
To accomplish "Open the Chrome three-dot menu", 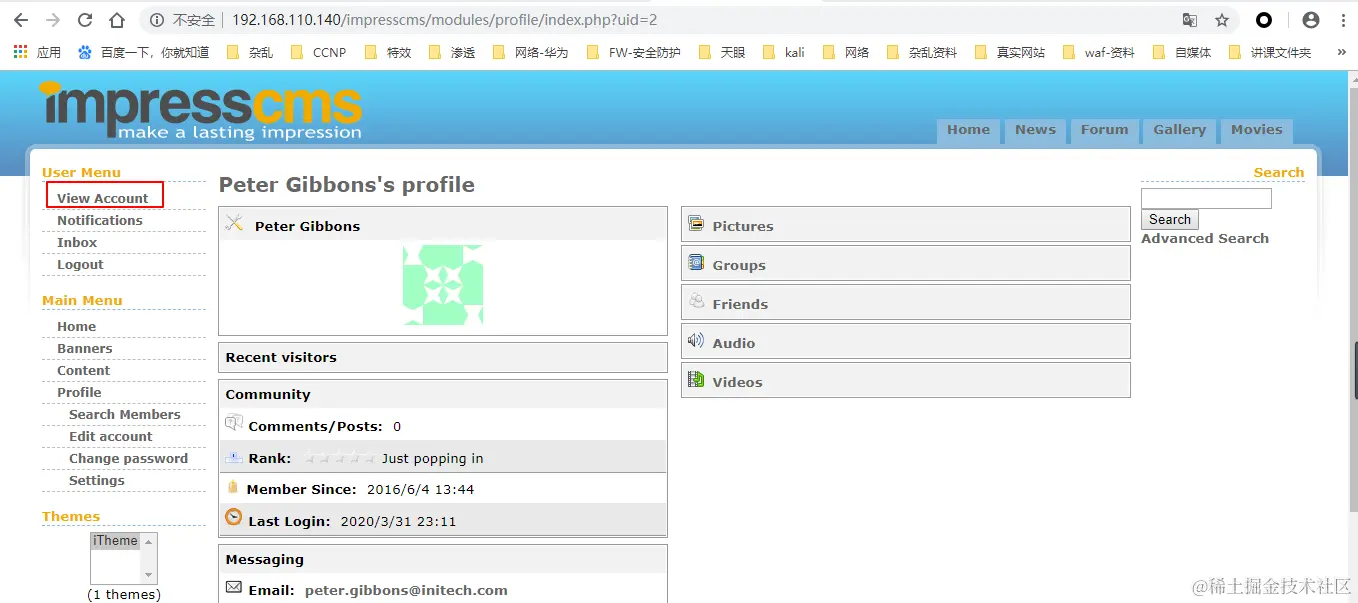I will (1341, 20).
